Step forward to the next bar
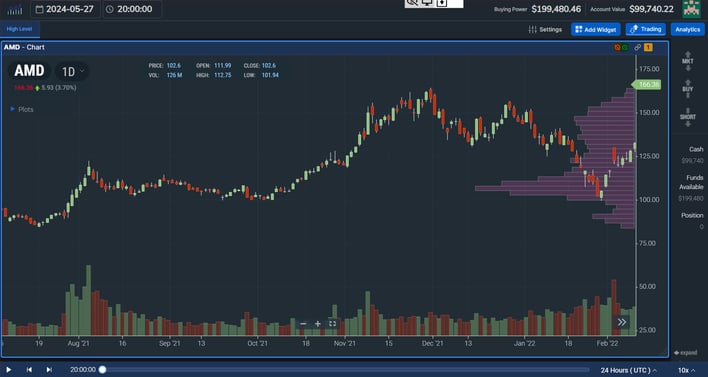 [x=49, y=369]
